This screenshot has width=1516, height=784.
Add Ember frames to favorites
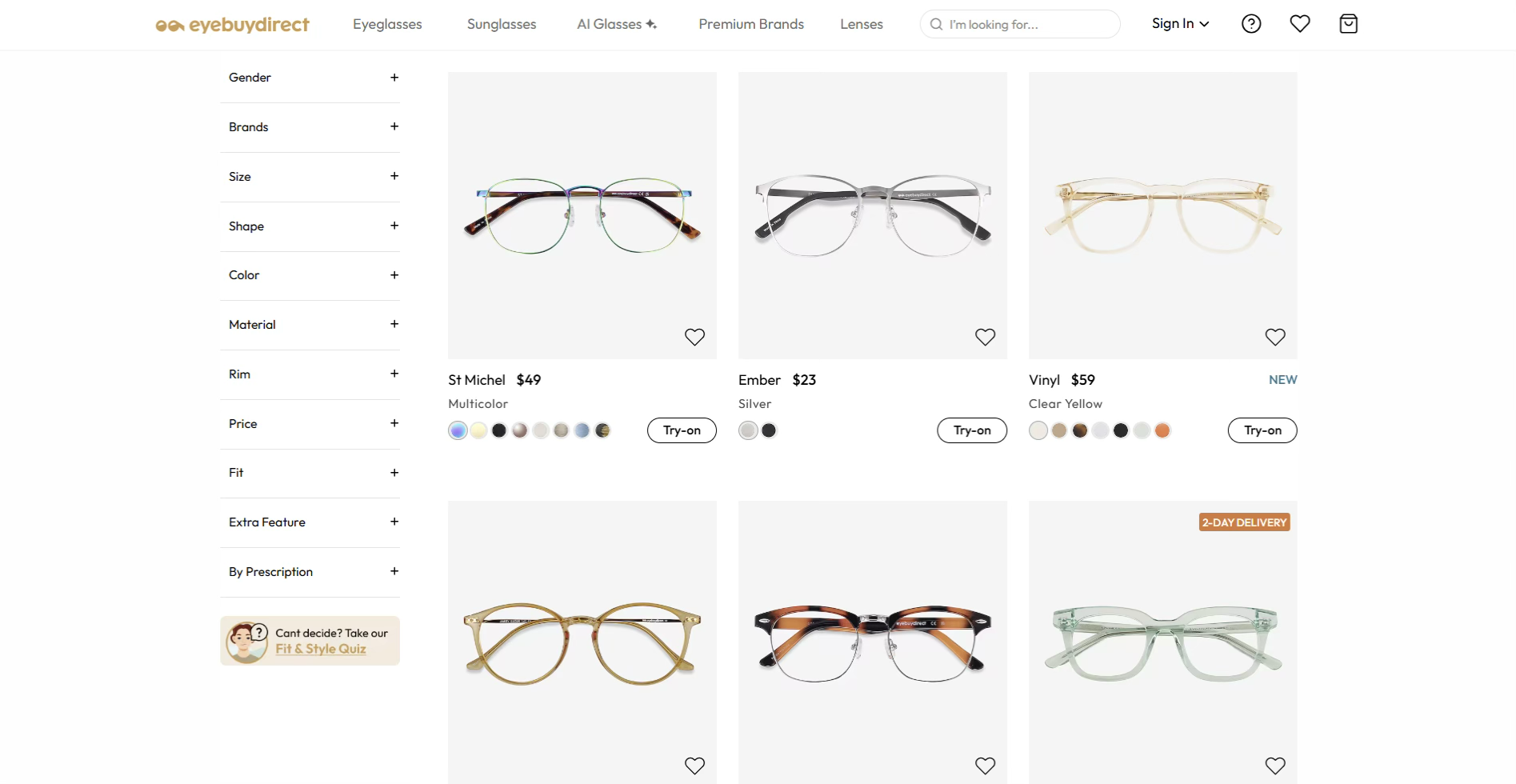tap(985, 337)
